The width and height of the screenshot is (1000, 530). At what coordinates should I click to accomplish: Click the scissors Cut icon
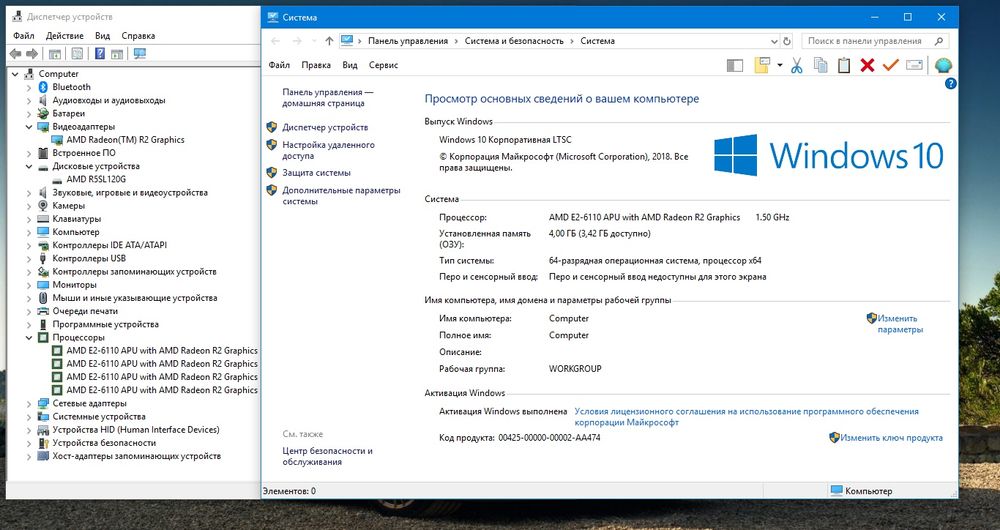point(797,65)
